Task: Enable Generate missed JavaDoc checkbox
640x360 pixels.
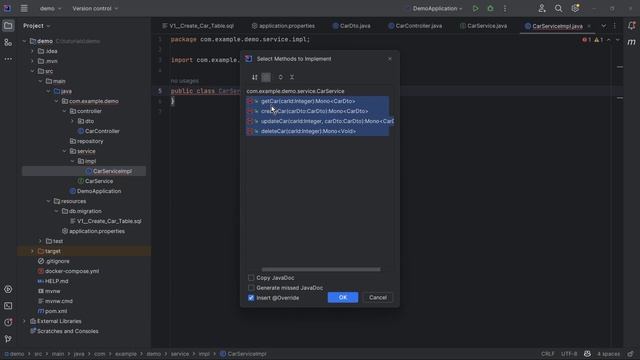Action: click(251, 288)
